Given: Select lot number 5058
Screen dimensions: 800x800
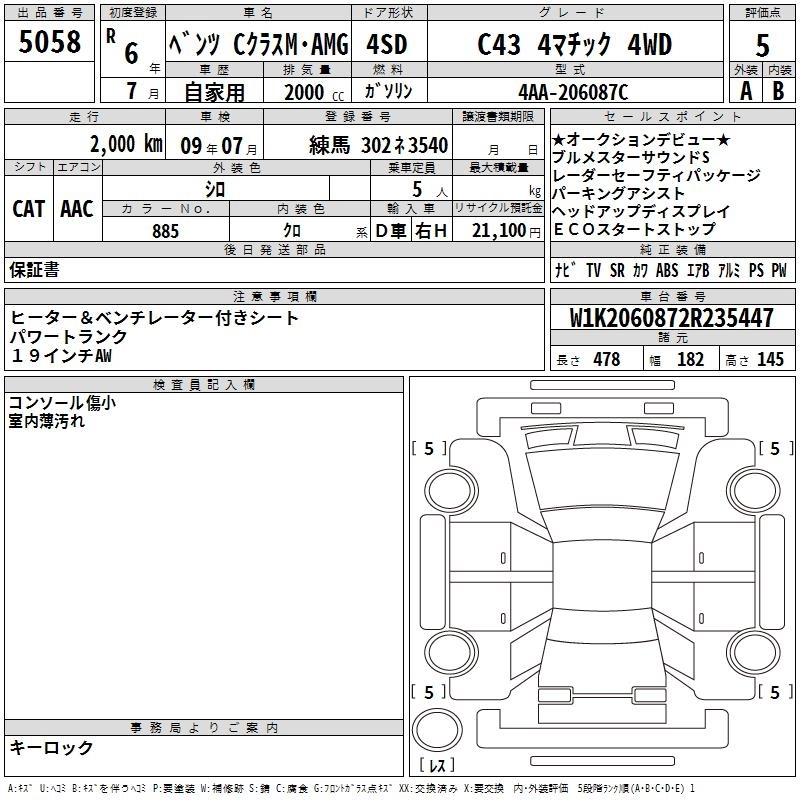Looking at the screenshot, I should (x=50, y=44).
